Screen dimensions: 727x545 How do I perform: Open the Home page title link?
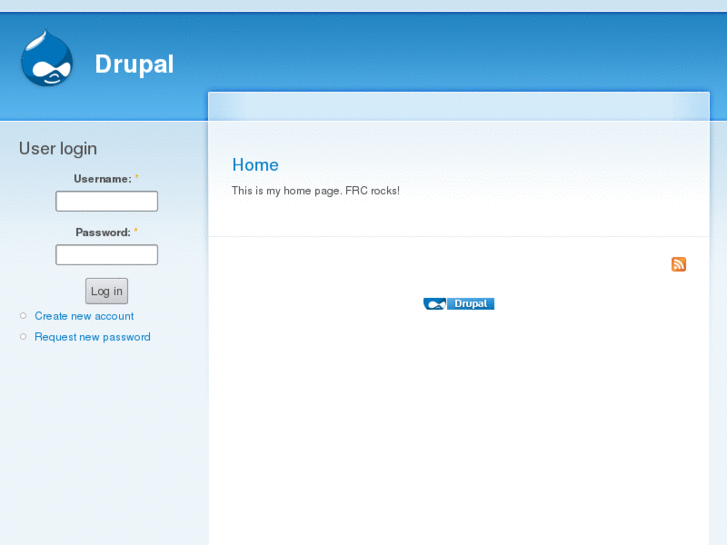coord(255,165)
